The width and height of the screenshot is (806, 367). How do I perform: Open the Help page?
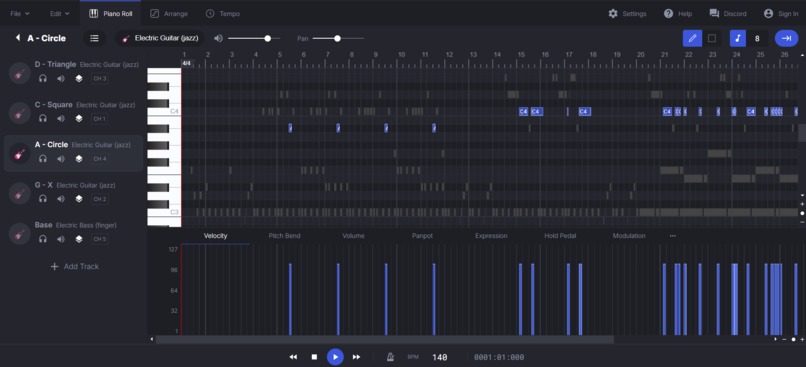click(x=677, y=14)
